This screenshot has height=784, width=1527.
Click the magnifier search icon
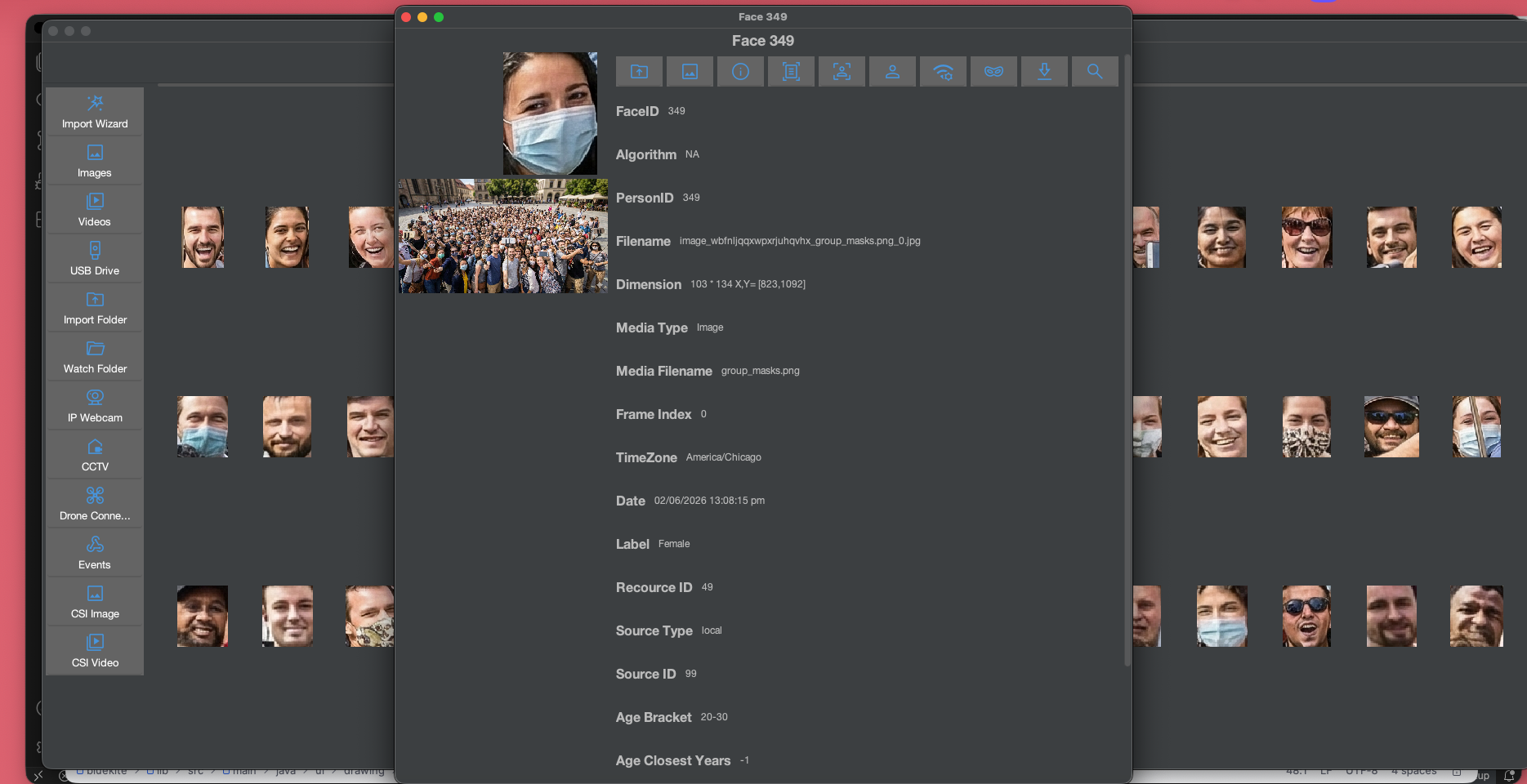1095,72
